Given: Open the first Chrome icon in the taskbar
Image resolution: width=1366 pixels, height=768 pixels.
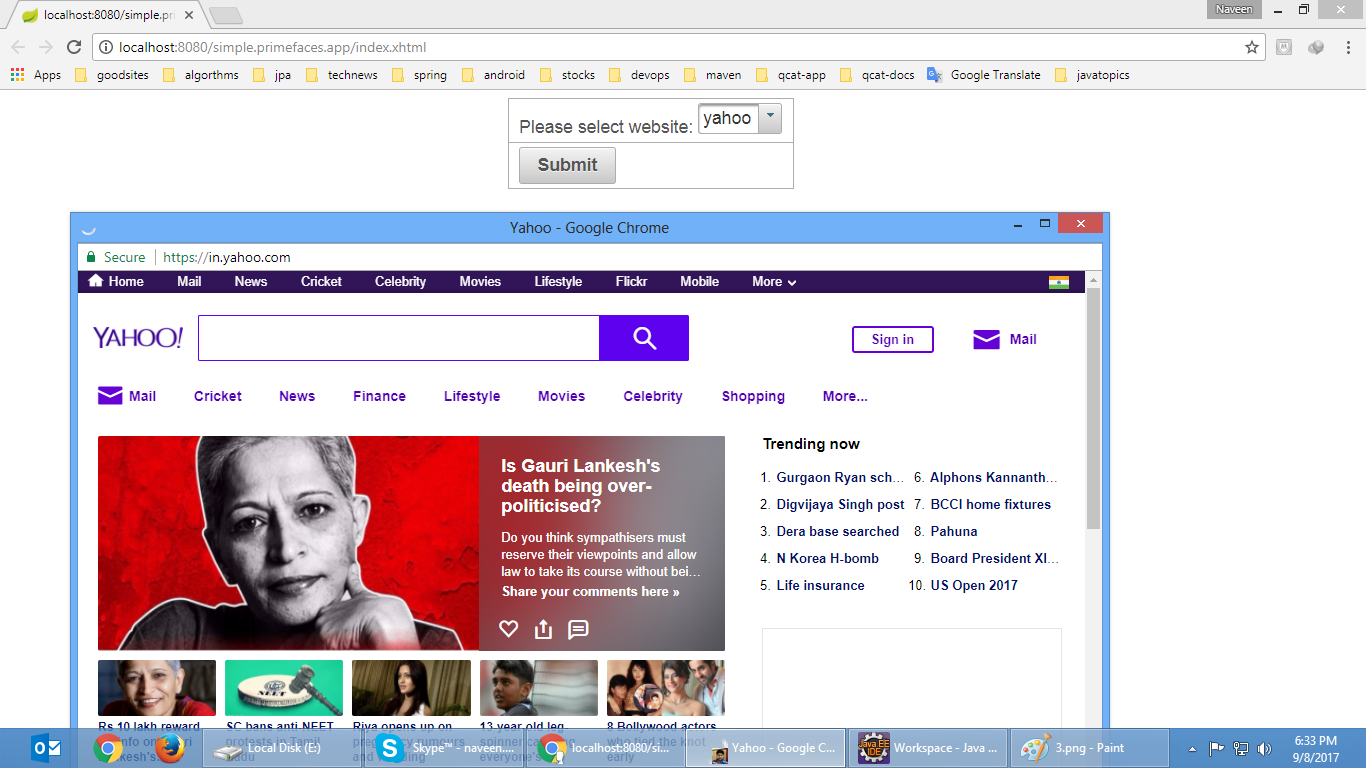Looking at the screenshot, I should click(x=108, y=748).
